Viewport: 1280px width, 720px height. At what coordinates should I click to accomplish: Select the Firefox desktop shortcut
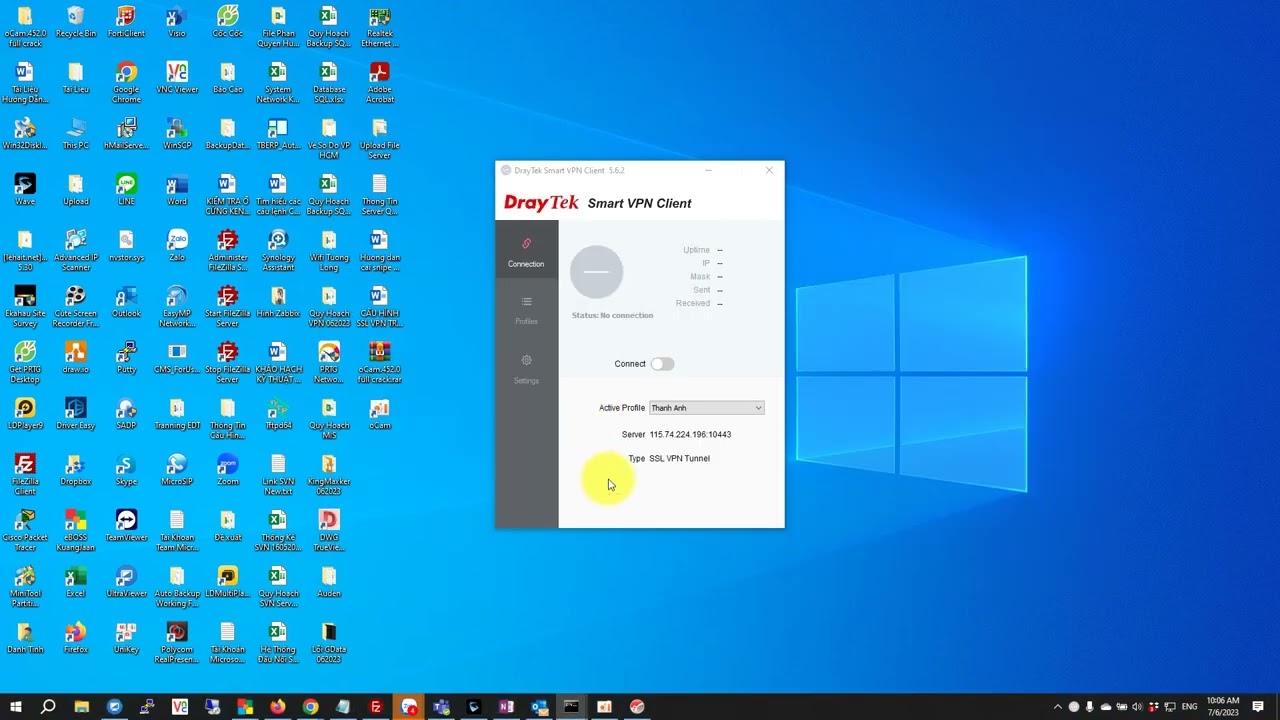tap(76, 638)
